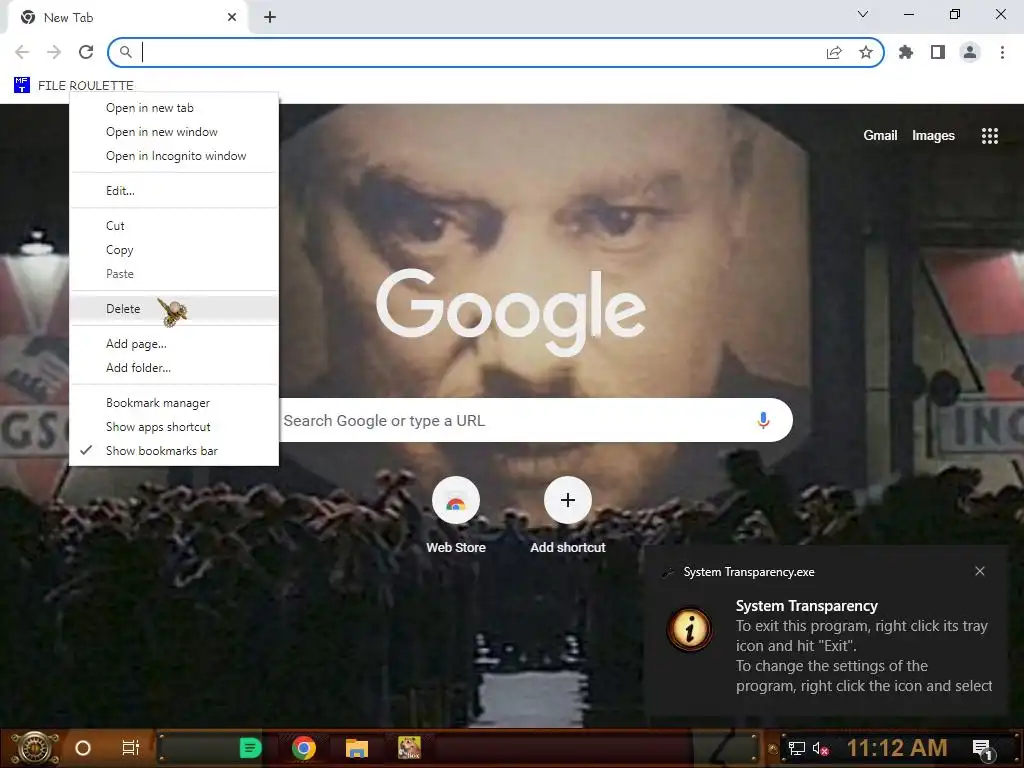Screen dimensions: 1024x768
Task: Select Add page... in the menu
Action: click(x=174, y=344)
